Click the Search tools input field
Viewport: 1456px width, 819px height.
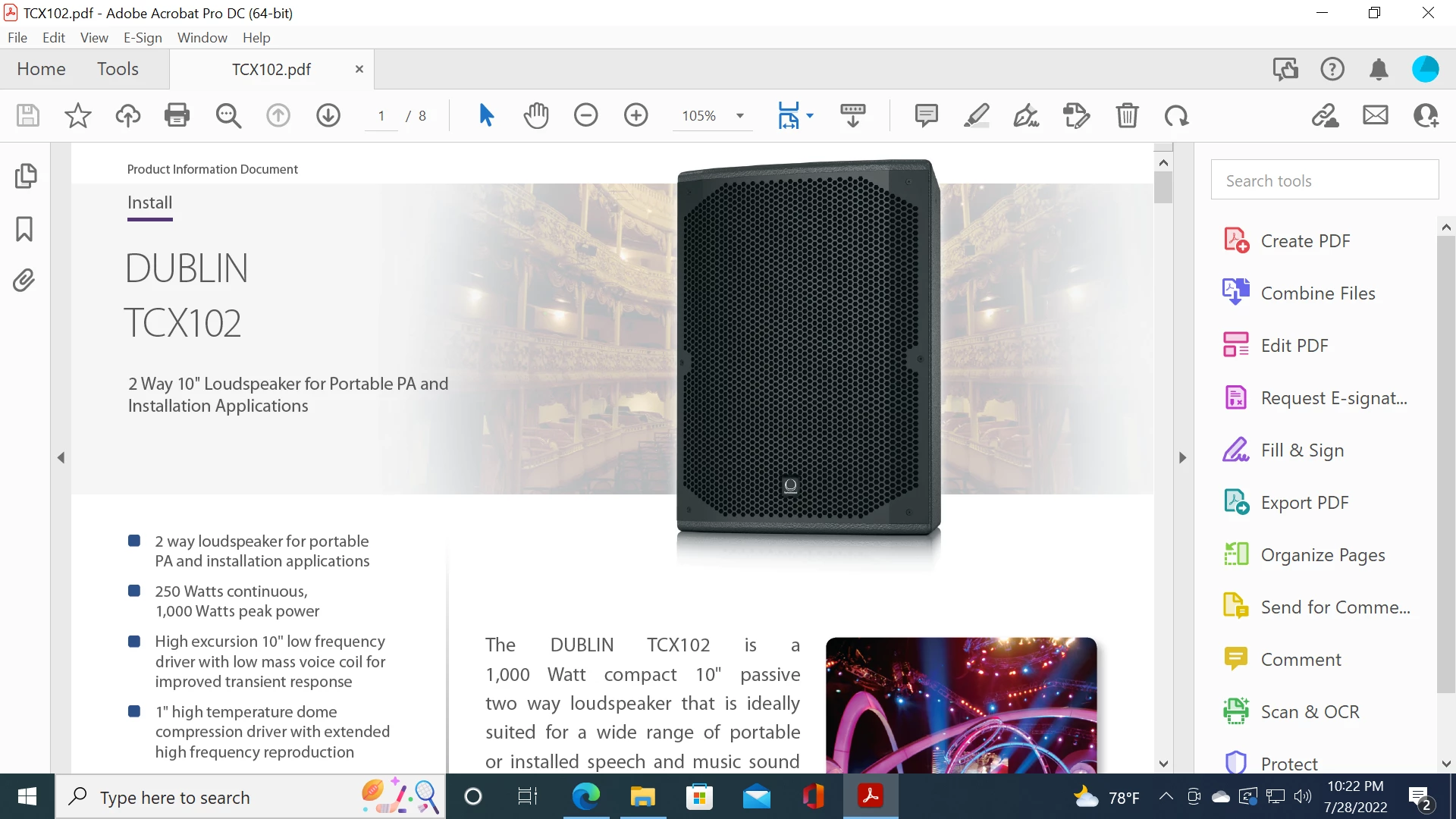(x=1324, y=180)
